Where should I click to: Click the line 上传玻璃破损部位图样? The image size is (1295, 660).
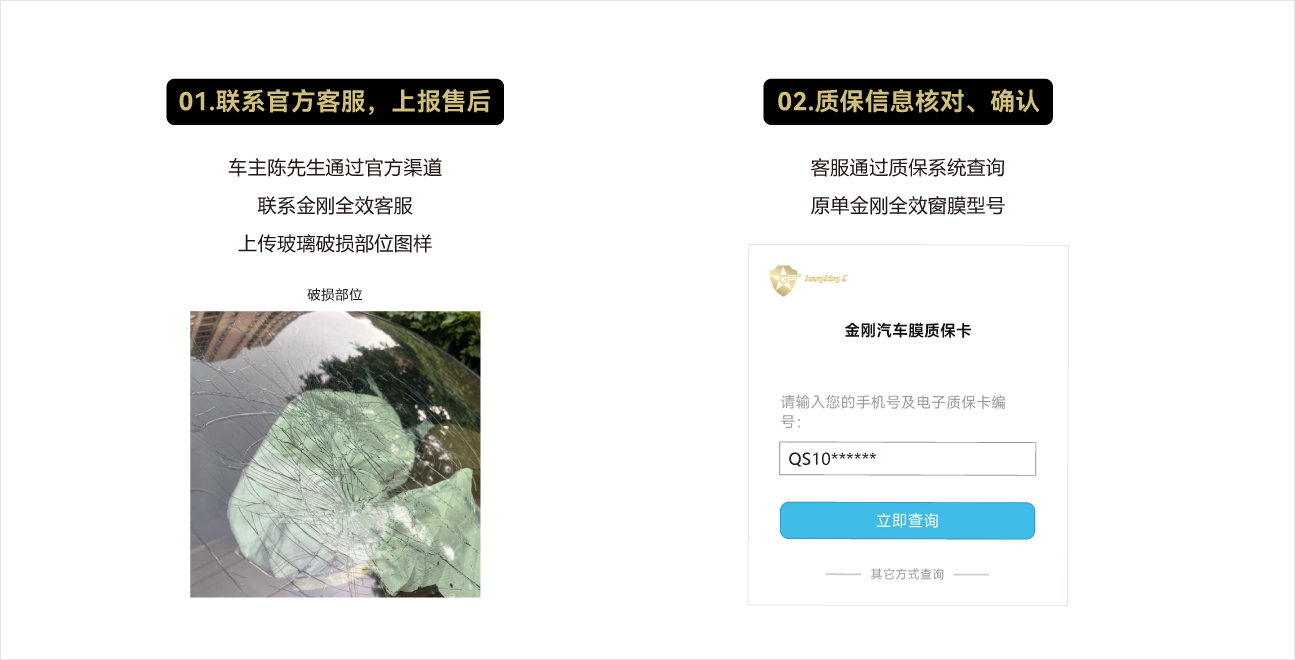pos(335,243)
